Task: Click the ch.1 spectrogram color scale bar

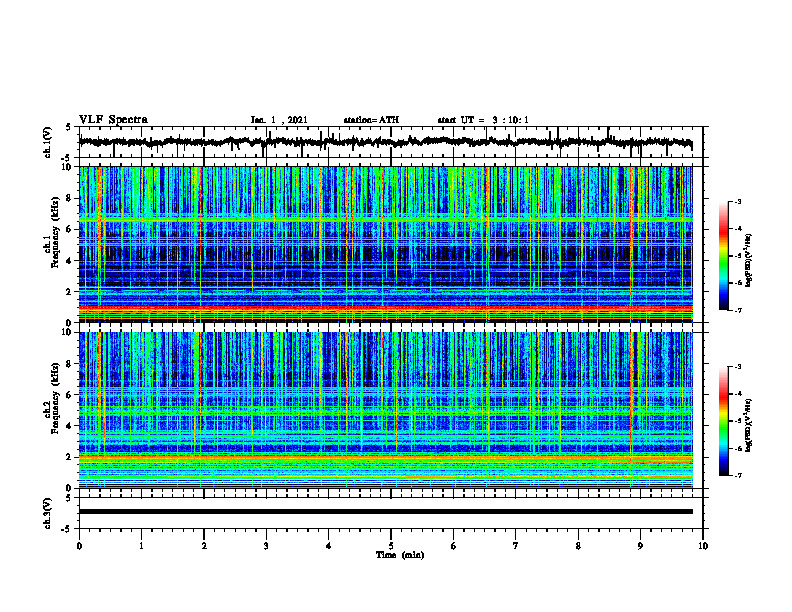Action: click(723, 256)
